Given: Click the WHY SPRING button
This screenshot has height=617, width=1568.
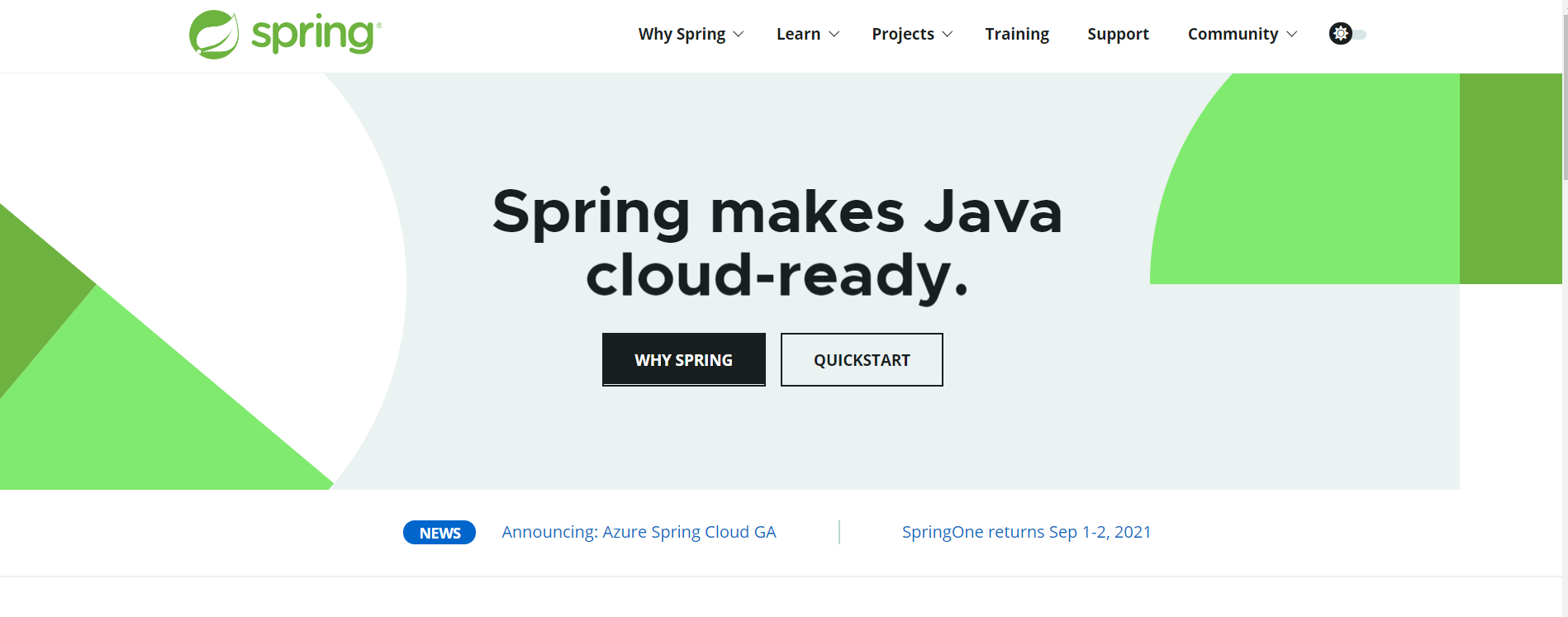Looking at the screenshot, I should click(684, 359).
